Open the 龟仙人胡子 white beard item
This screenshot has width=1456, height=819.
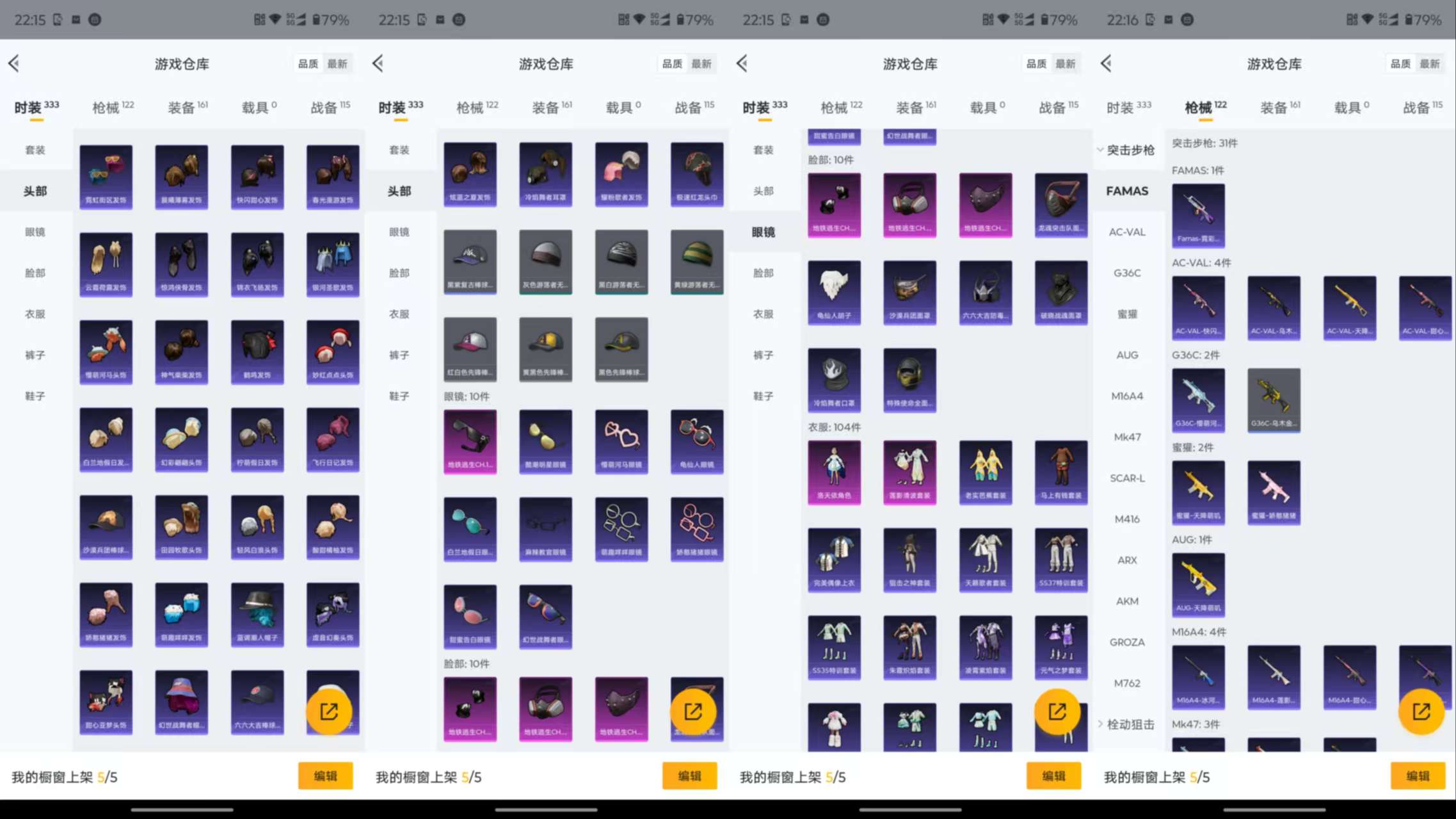coord(834,292)
